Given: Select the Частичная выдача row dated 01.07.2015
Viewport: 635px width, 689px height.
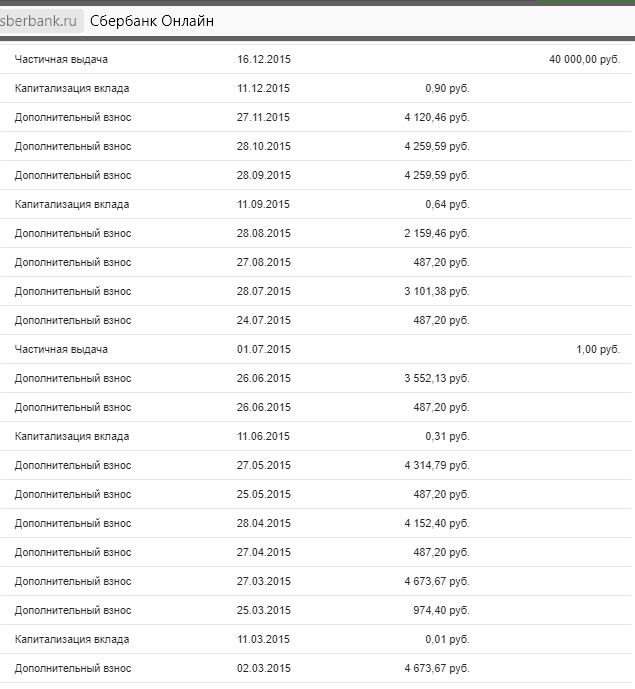Looking at the screenshot, I should coord(61,350).
